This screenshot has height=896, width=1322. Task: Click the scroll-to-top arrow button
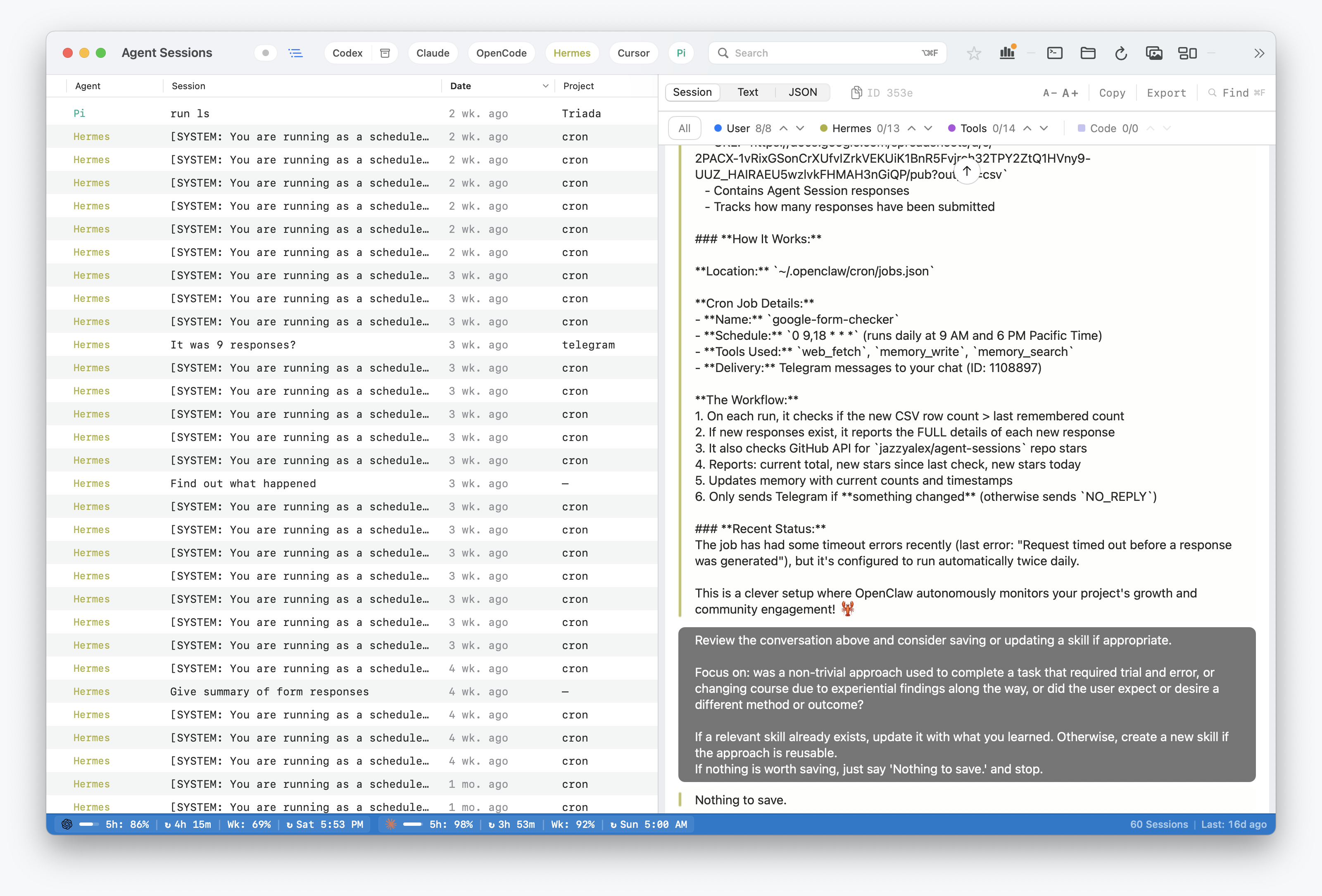(x=966, y=171)
